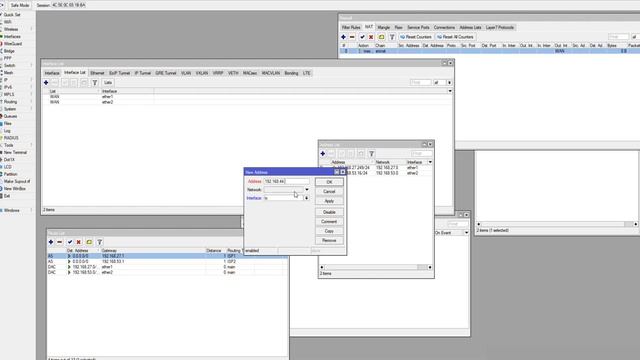Open Quick Set from sidebar
640x360 pixels.
pos(11,15)
